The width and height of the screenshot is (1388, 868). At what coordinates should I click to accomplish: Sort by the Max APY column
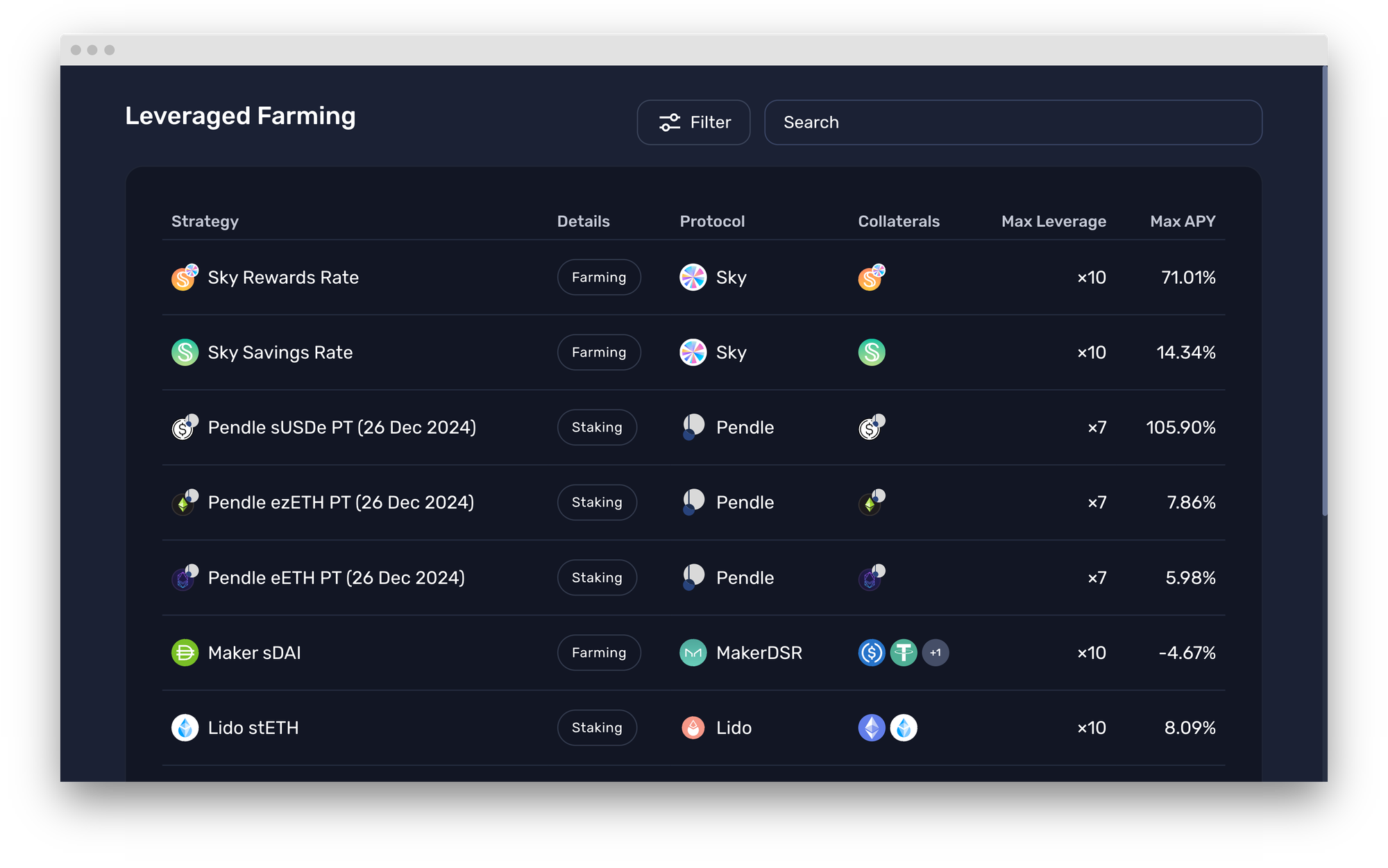coord(1182,221)
